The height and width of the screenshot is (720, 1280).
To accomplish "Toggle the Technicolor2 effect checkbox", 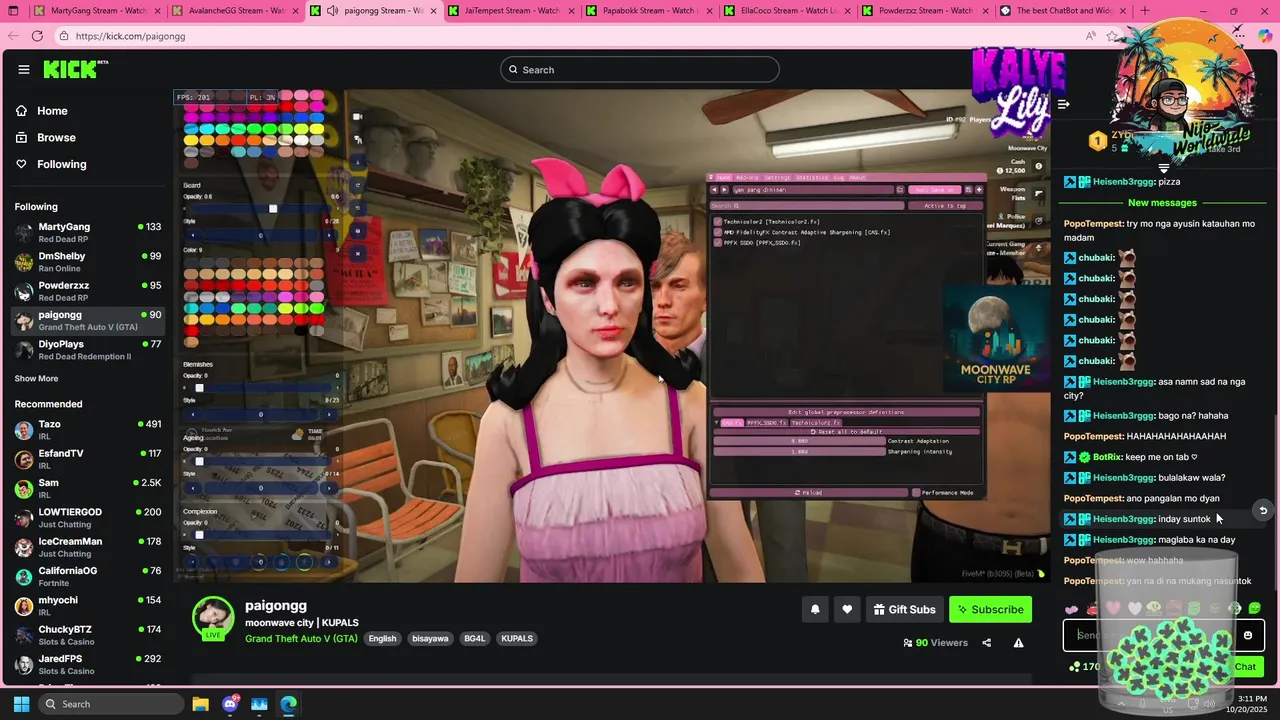I will point(717,221).
